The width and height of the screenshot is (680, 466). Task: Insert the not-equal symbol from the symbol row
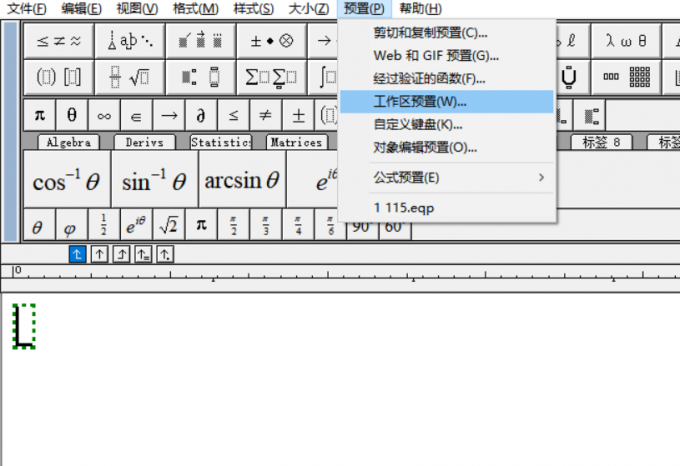[x=265, y=115]
